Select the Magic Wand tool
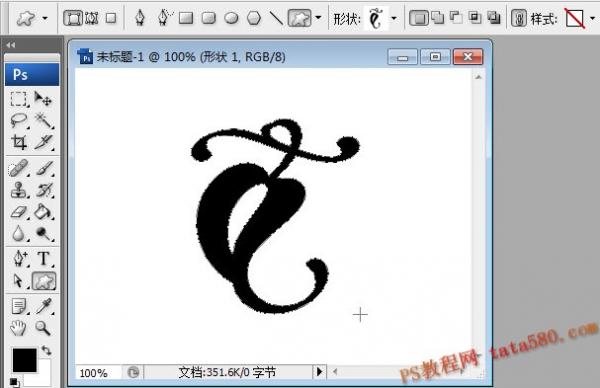The image size is (600, 388). (x=44, y=121)
